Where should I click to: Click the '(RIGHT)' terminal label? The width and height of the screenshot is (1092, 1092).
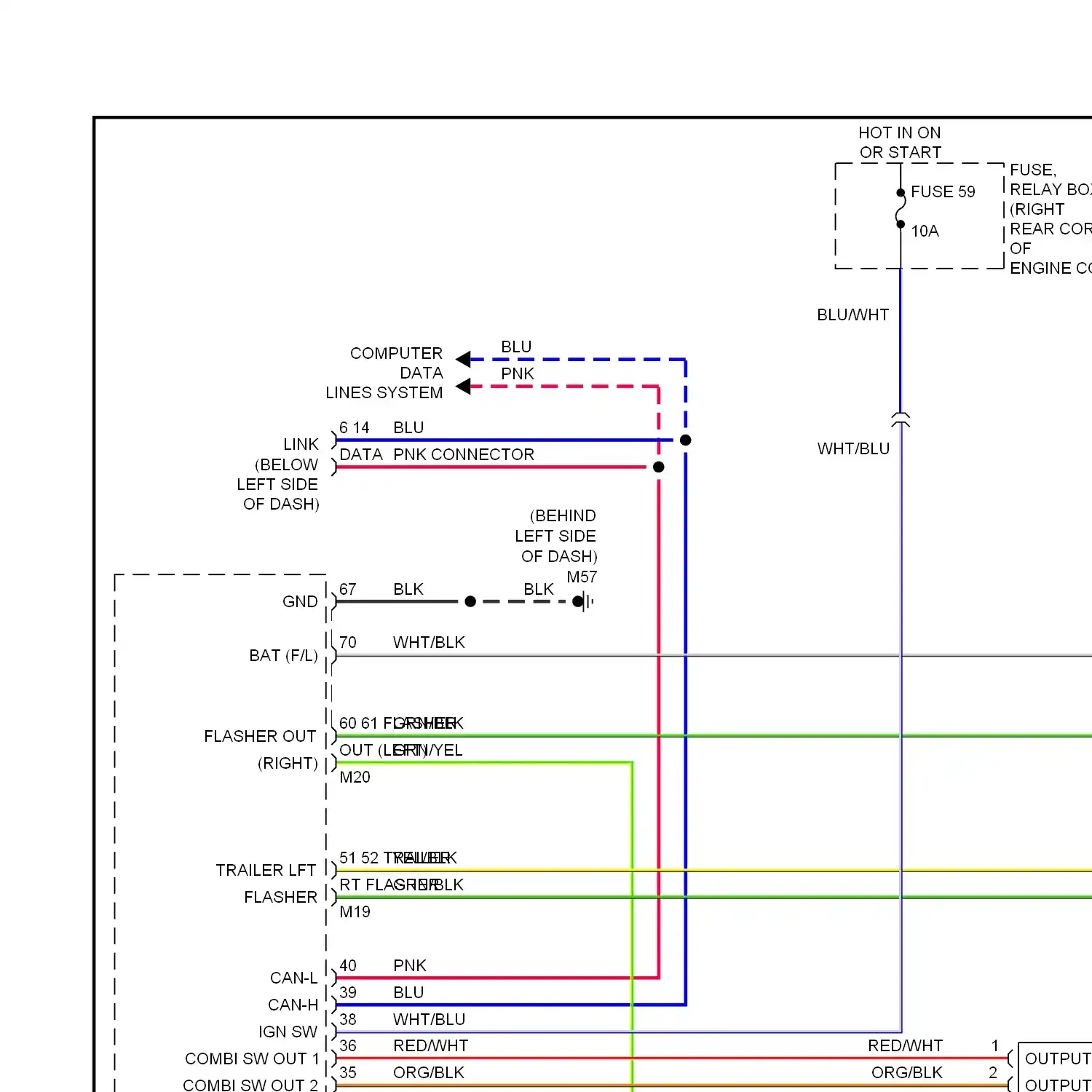point(288,763)
